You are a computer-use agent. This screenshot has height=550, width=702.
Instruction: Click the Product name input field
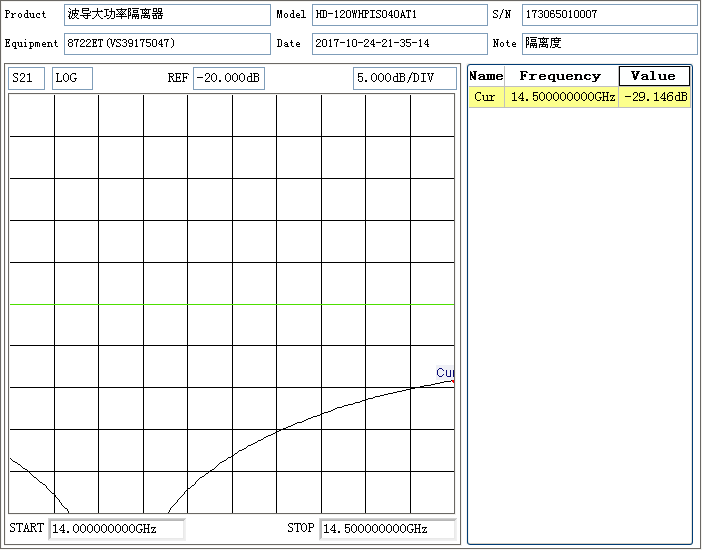coord(167,15)
